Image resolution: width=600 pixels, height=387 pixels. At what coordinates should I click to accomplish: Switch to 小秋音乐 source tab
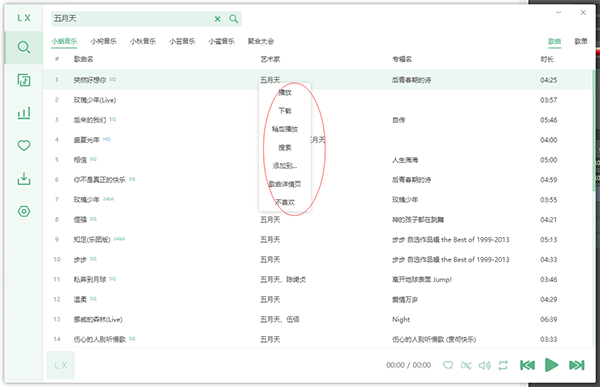(143, 41)
